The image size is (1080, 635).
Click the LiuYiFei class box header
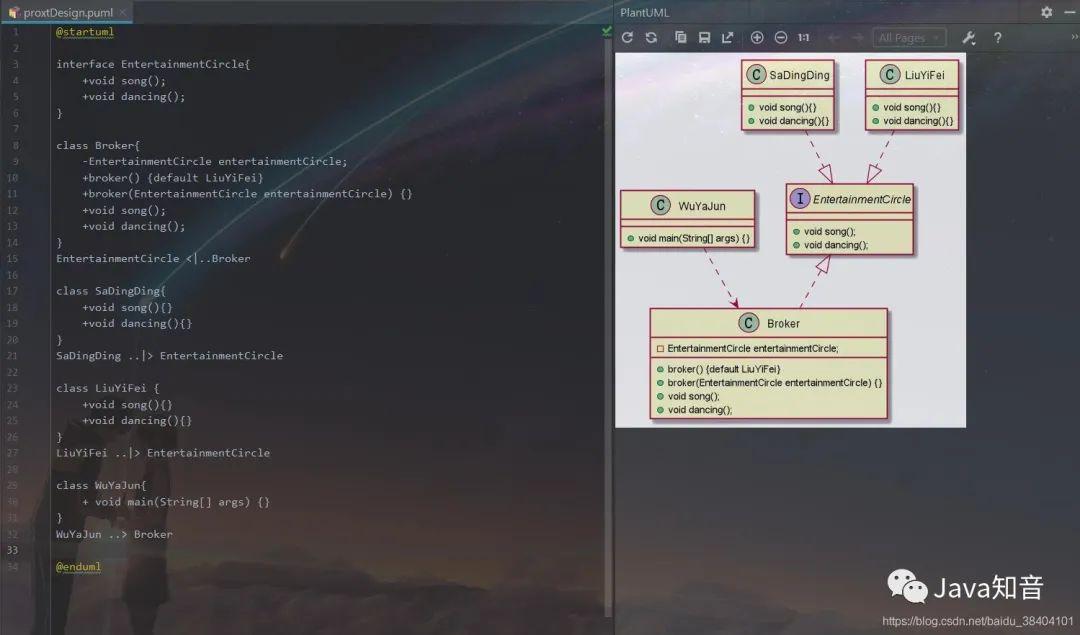[912, 74]
